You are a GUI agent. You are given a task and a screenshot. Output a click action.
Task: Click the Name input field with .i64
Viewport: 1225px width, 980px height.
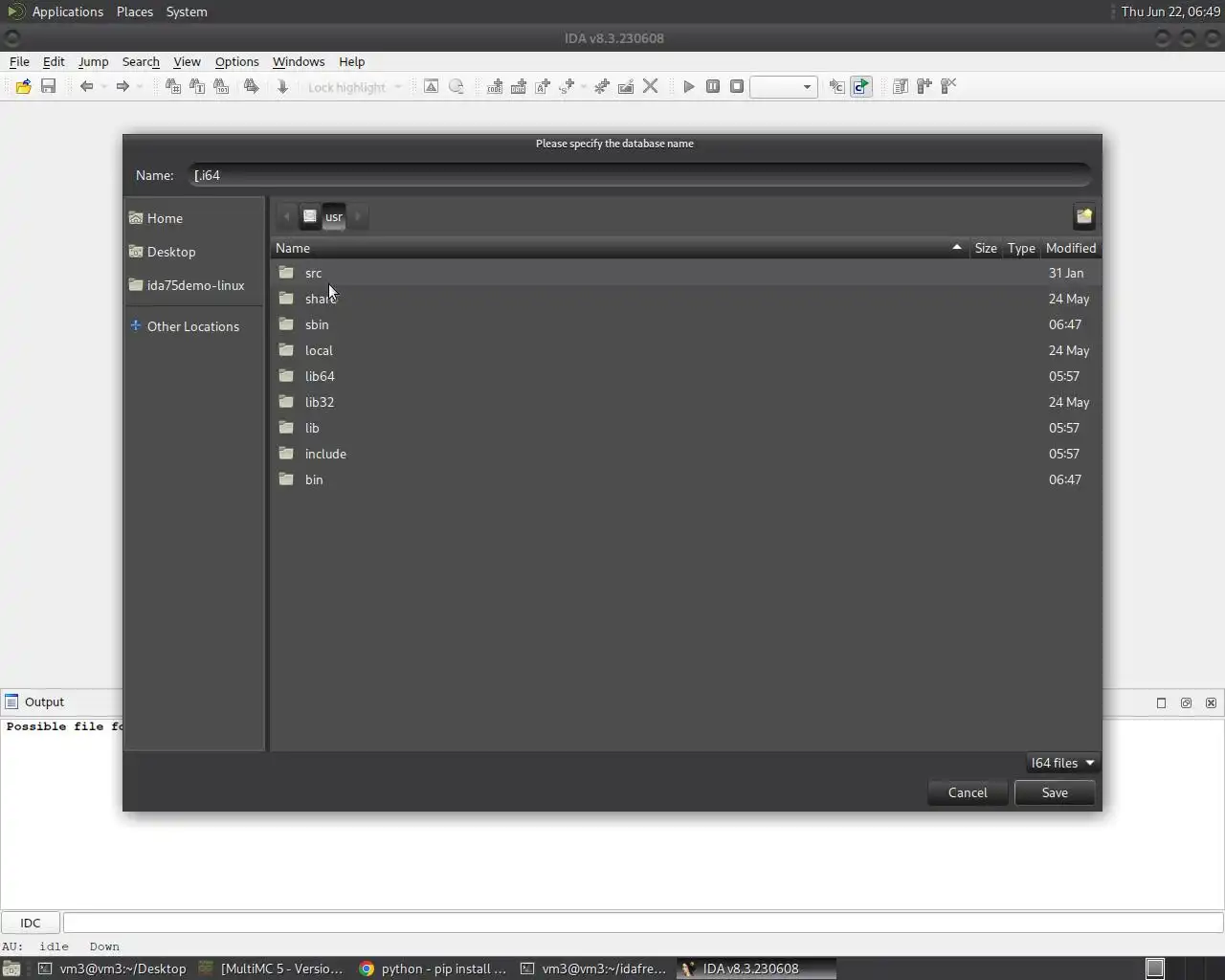[639, 175]
